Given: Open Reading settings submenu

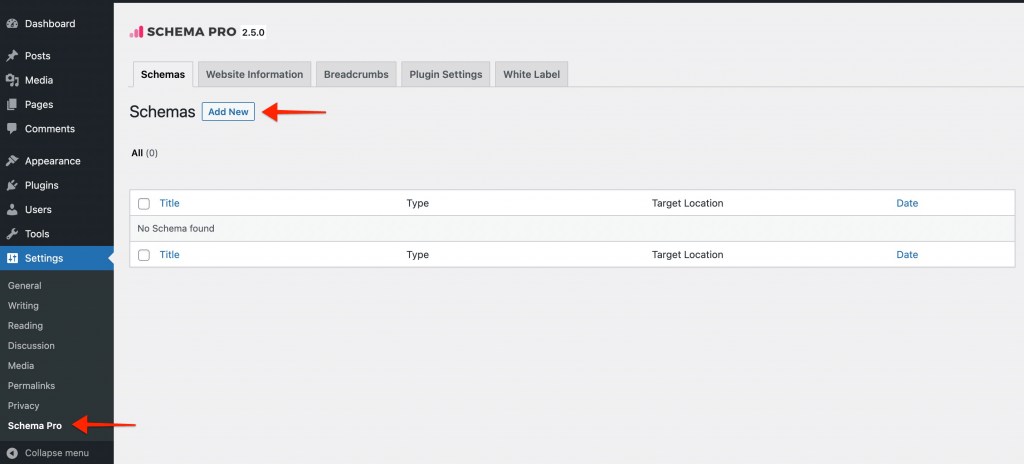Looking at the screenshot, I should [25, 325].
